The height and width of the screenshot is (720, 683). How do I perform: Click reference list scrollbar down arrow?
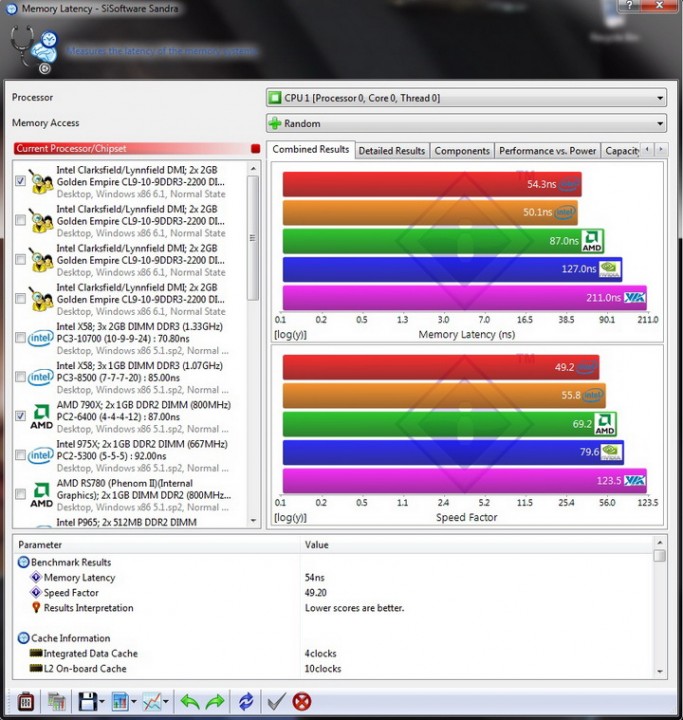(x=253, y=521)
